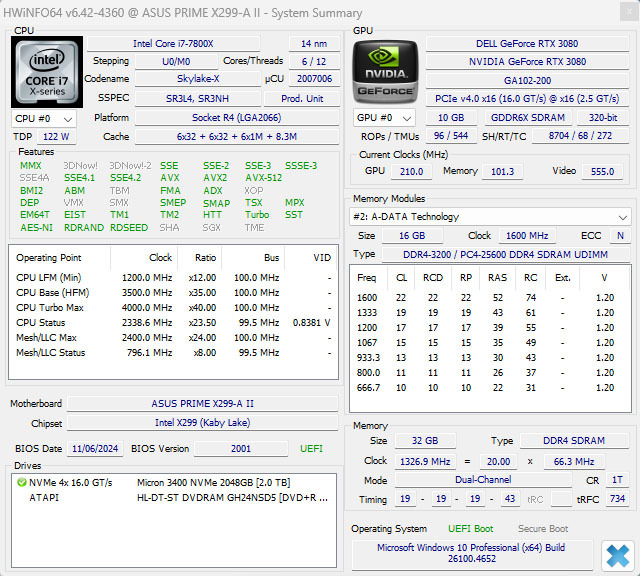The image size is (640, 576).
Task: Click the 320-bit bus width field
Action: click(603, 118)
